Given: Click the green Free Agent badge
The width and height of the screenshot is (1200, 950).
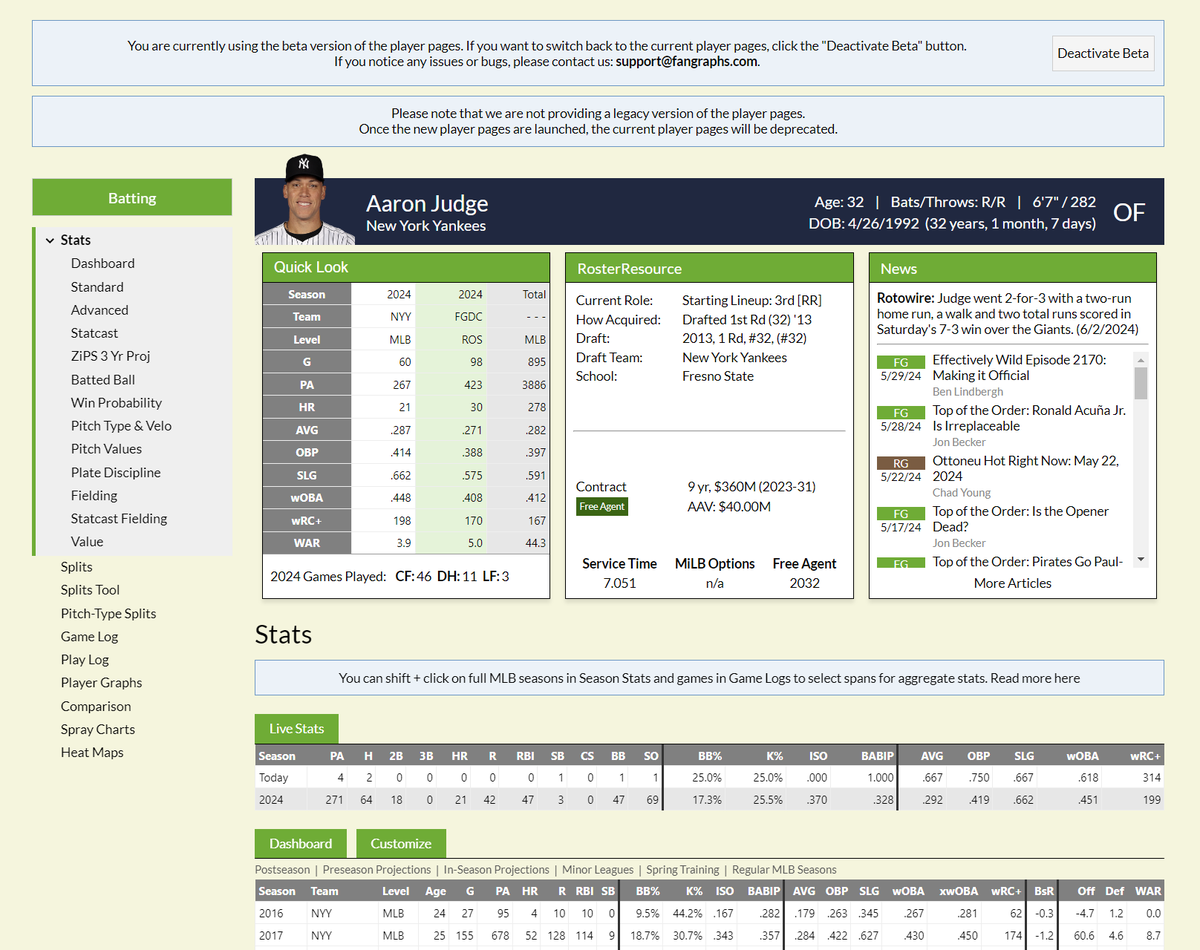Looking at the screenshot, I should pyautogui.click(x=602, y=506).
